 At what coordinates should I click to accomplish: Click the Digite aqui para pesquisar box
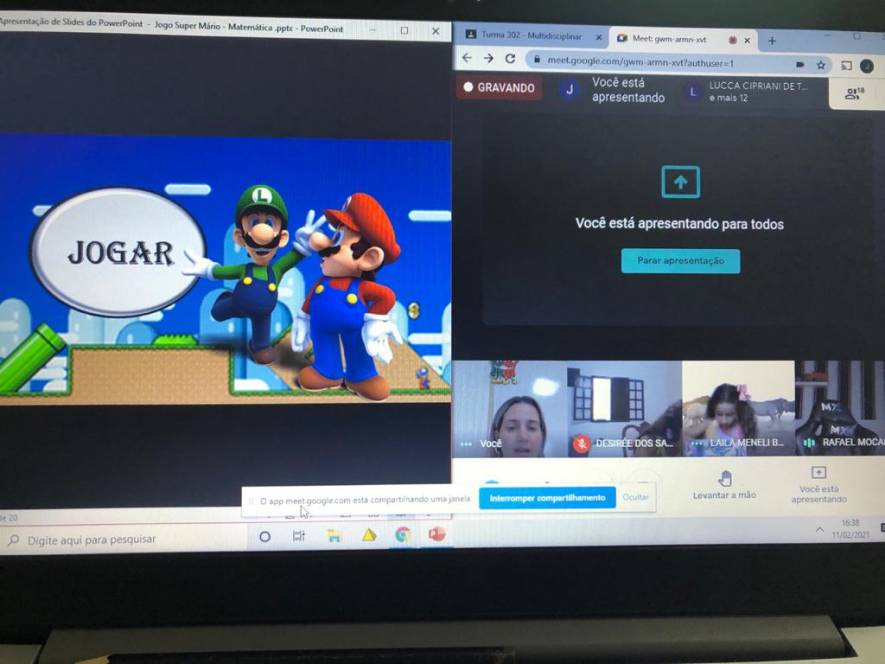click(x=120, y=540)
